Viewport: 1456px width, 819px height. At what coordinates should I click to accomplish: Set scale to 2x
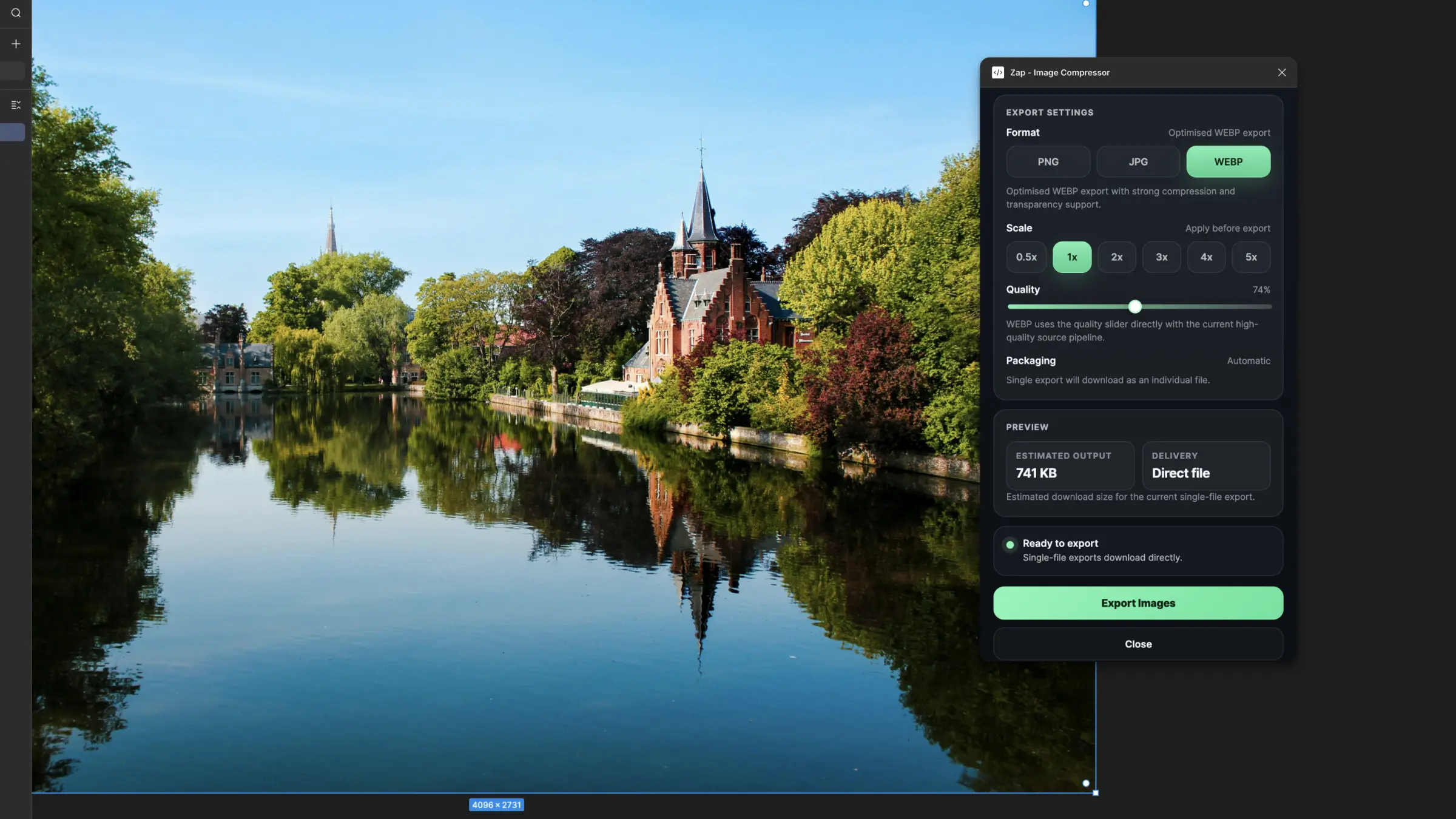tap(1116, 257)
